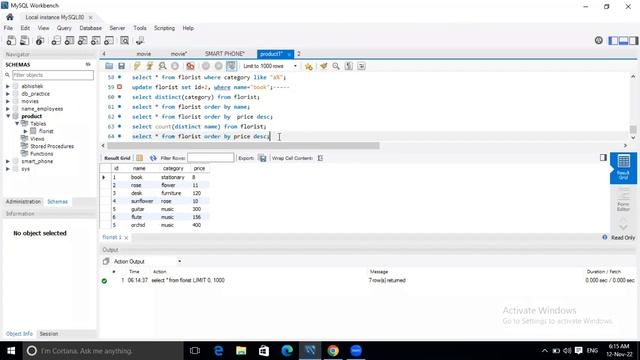Select Result Grid side button
640x360 pixels.
click(623, 168)
